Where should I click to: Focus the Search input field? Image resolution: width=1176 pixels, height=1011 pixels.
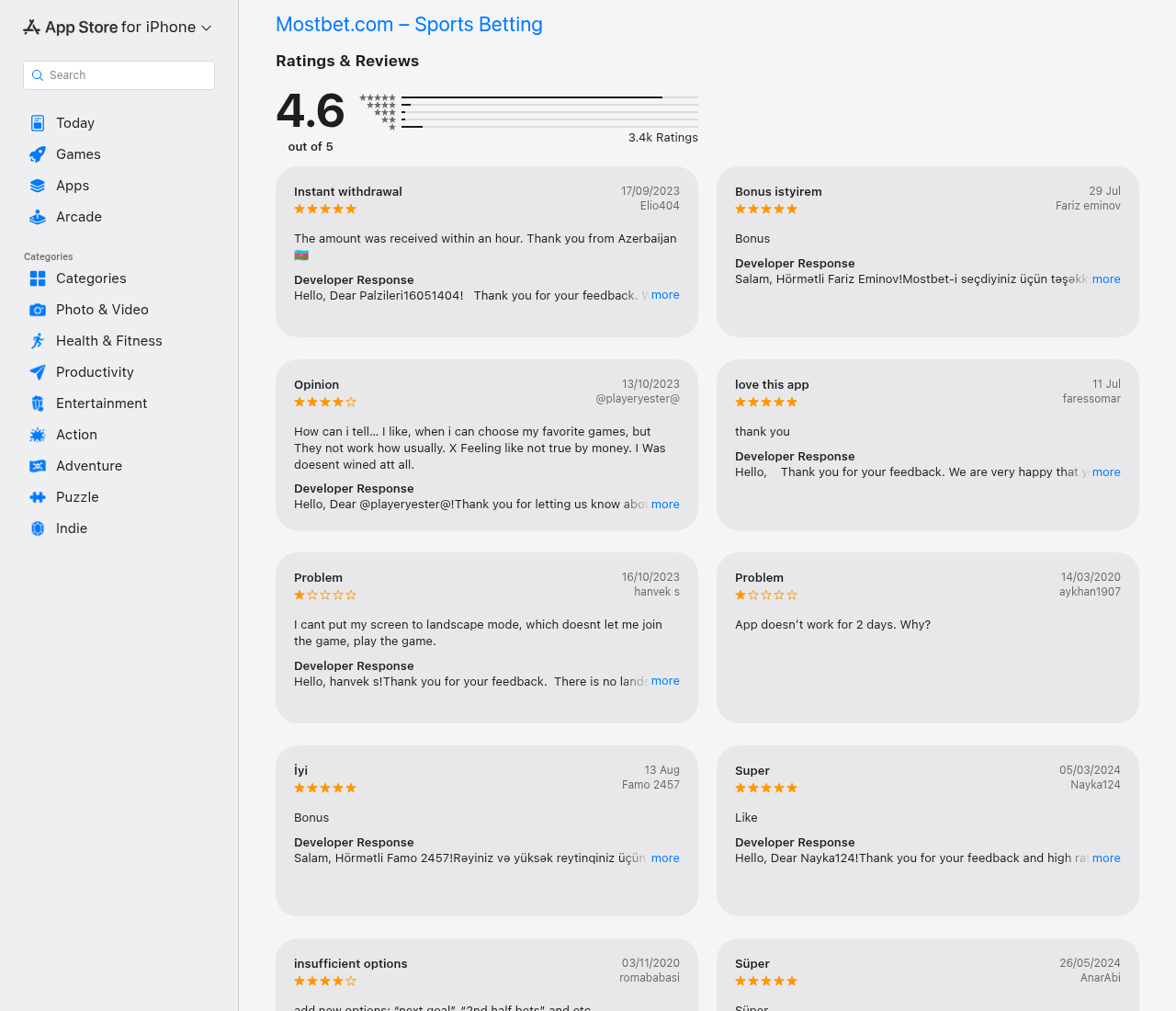(x=119, y=75)
